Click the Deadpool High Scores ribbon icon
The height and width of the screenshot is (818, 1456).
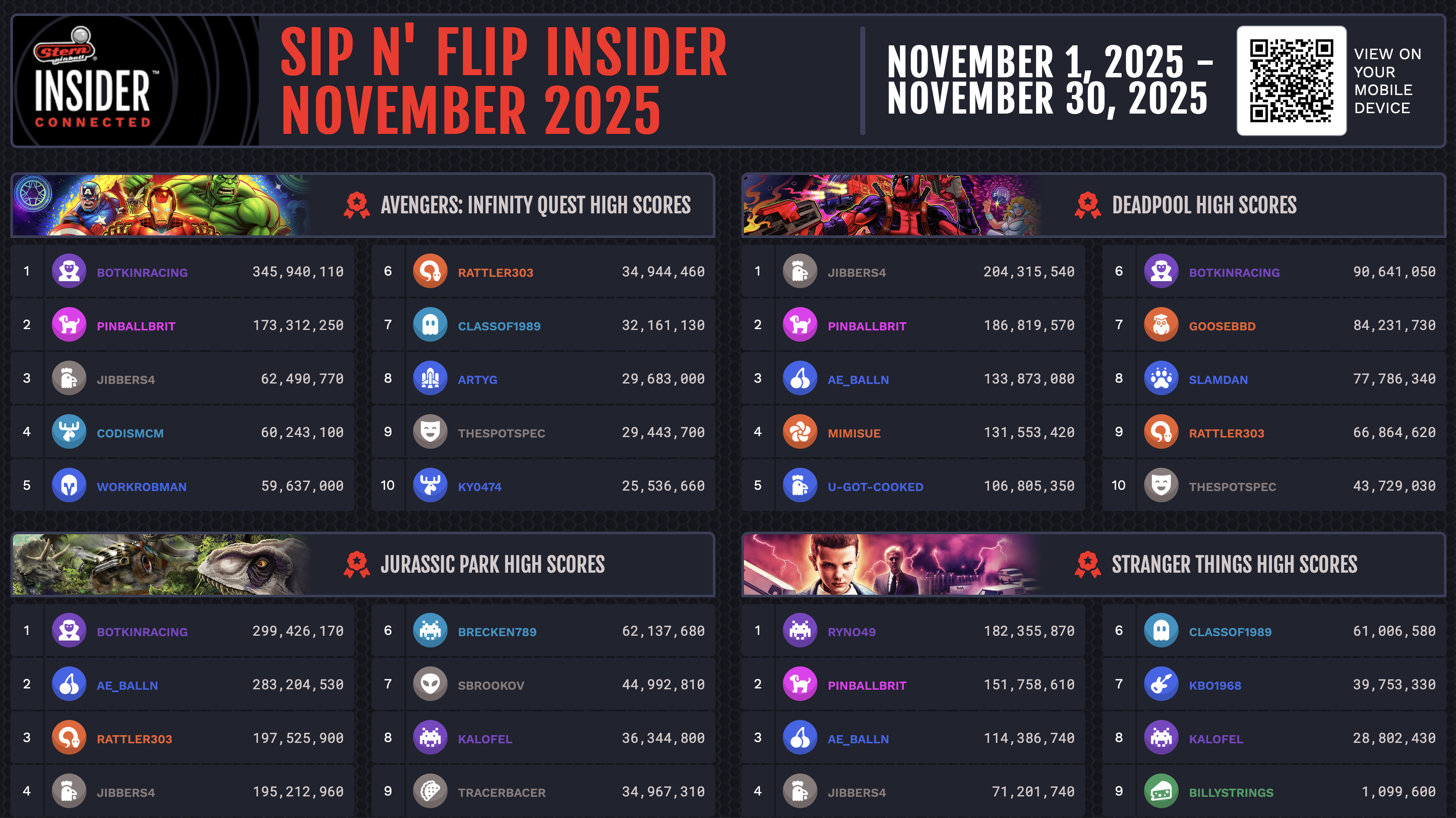click(1087, 205)
